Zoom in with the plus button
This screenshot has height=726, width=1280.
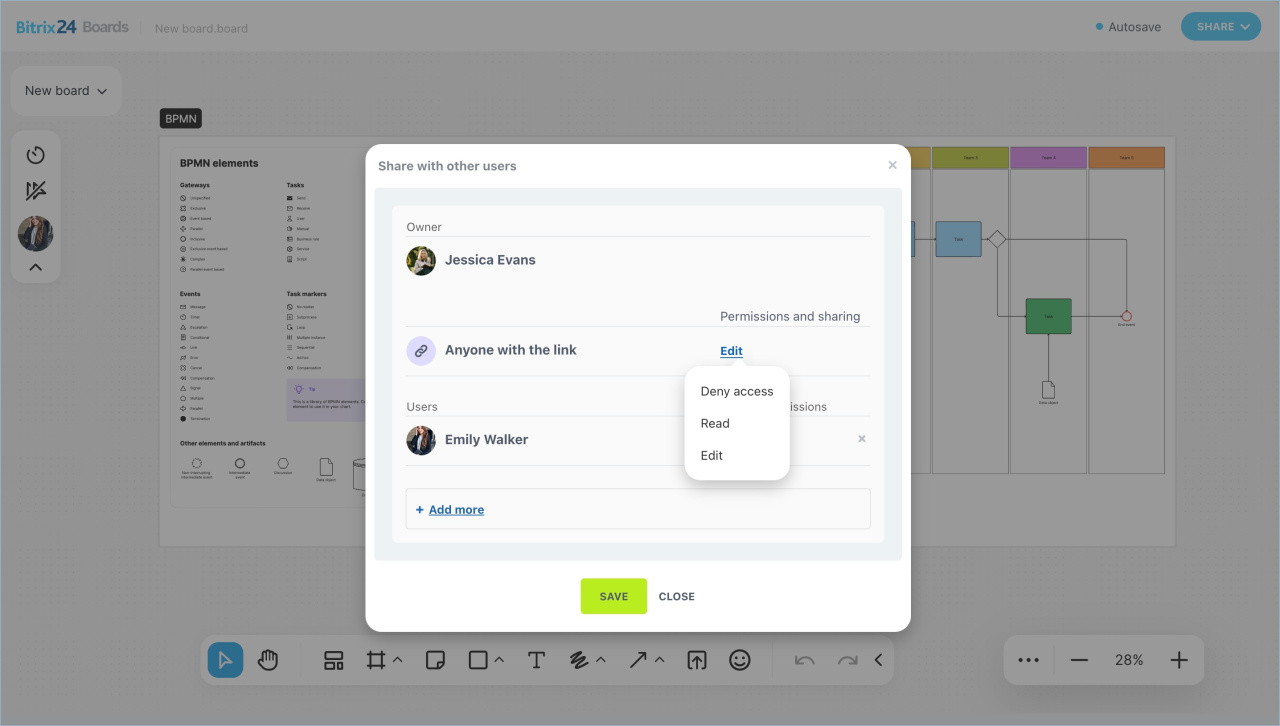(1179, 660)
